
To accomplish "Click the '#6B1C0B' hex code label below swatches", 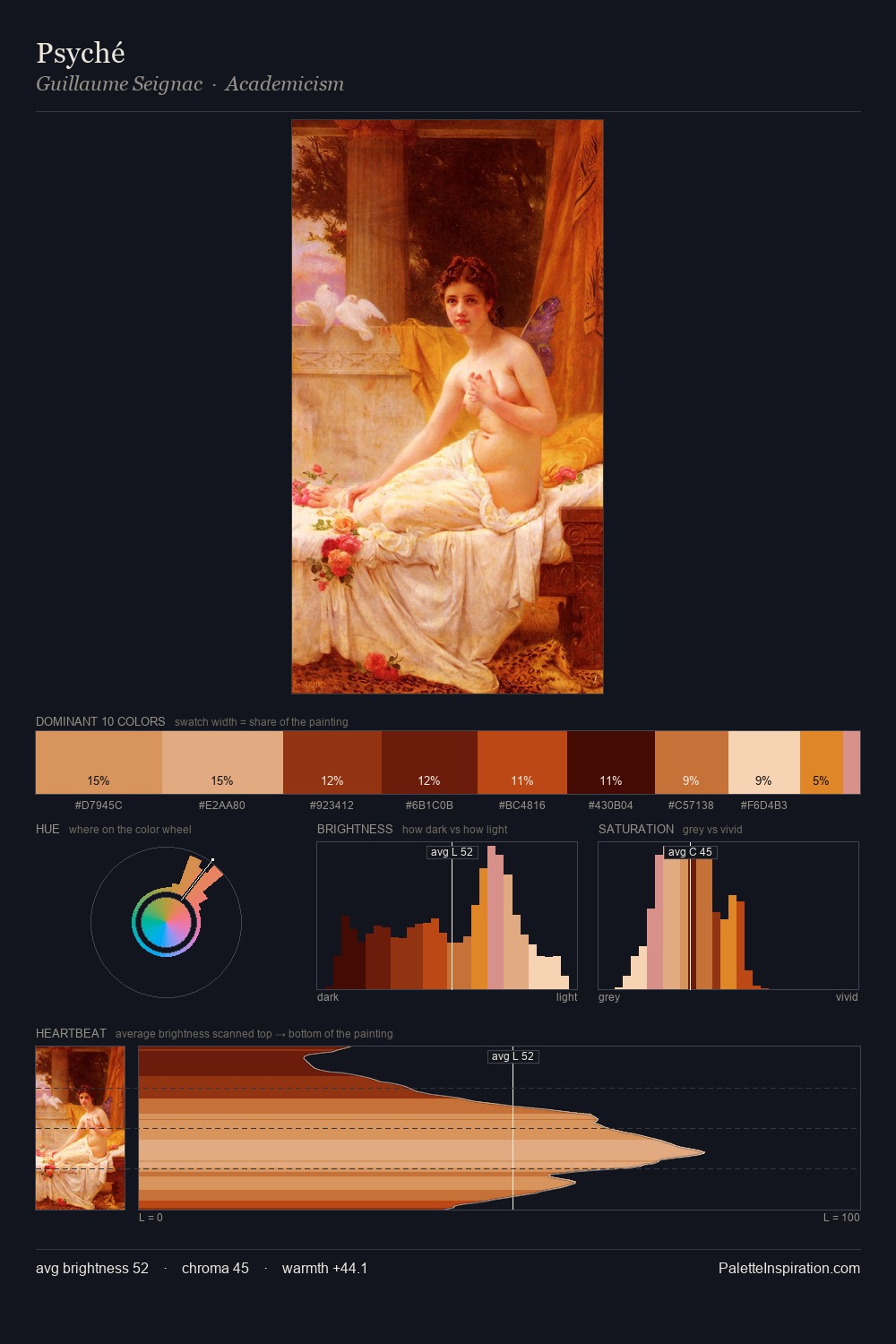I will (x=429, y=806).
